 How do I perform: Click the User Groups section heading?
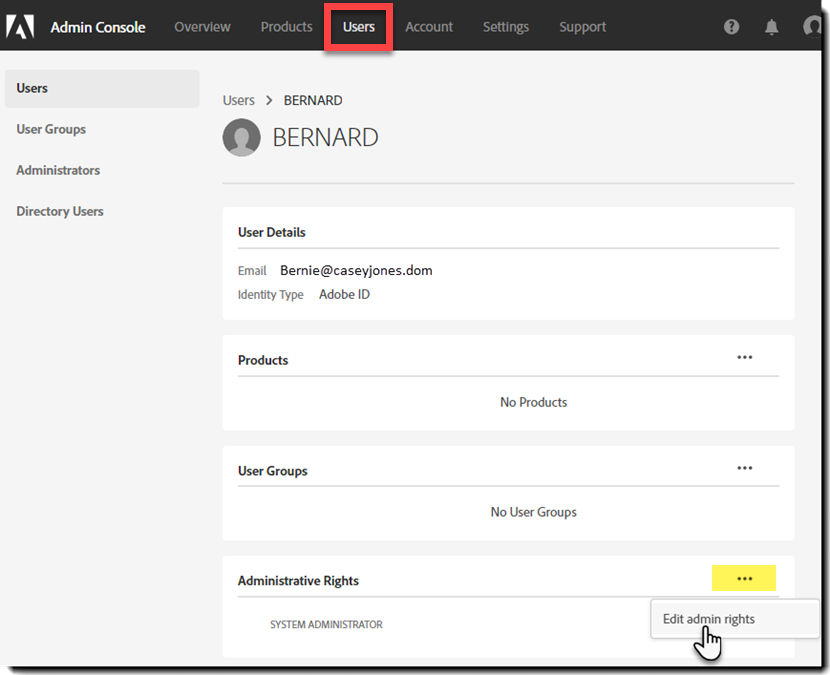273,471
